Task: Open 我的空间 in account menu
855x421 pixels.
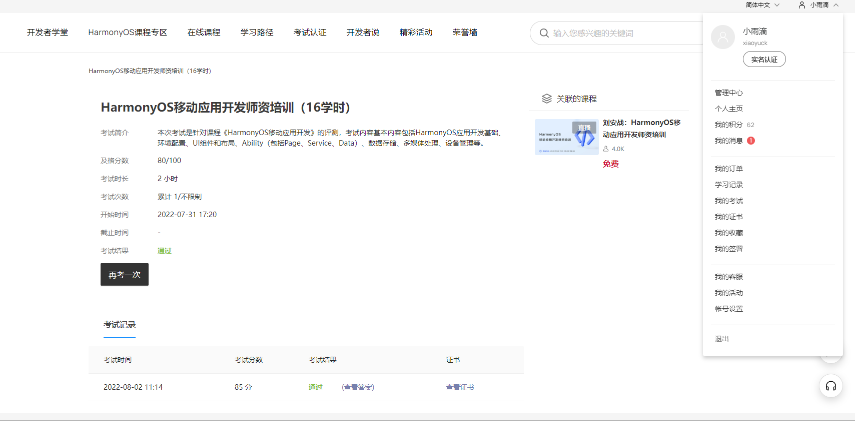Action: coord(728,249)
